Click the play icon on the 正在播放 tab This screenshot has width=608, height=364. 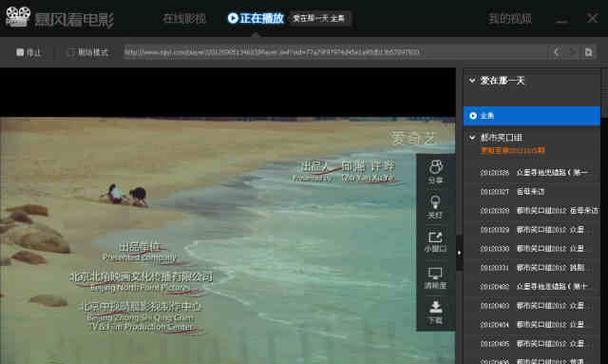[233, 18]
